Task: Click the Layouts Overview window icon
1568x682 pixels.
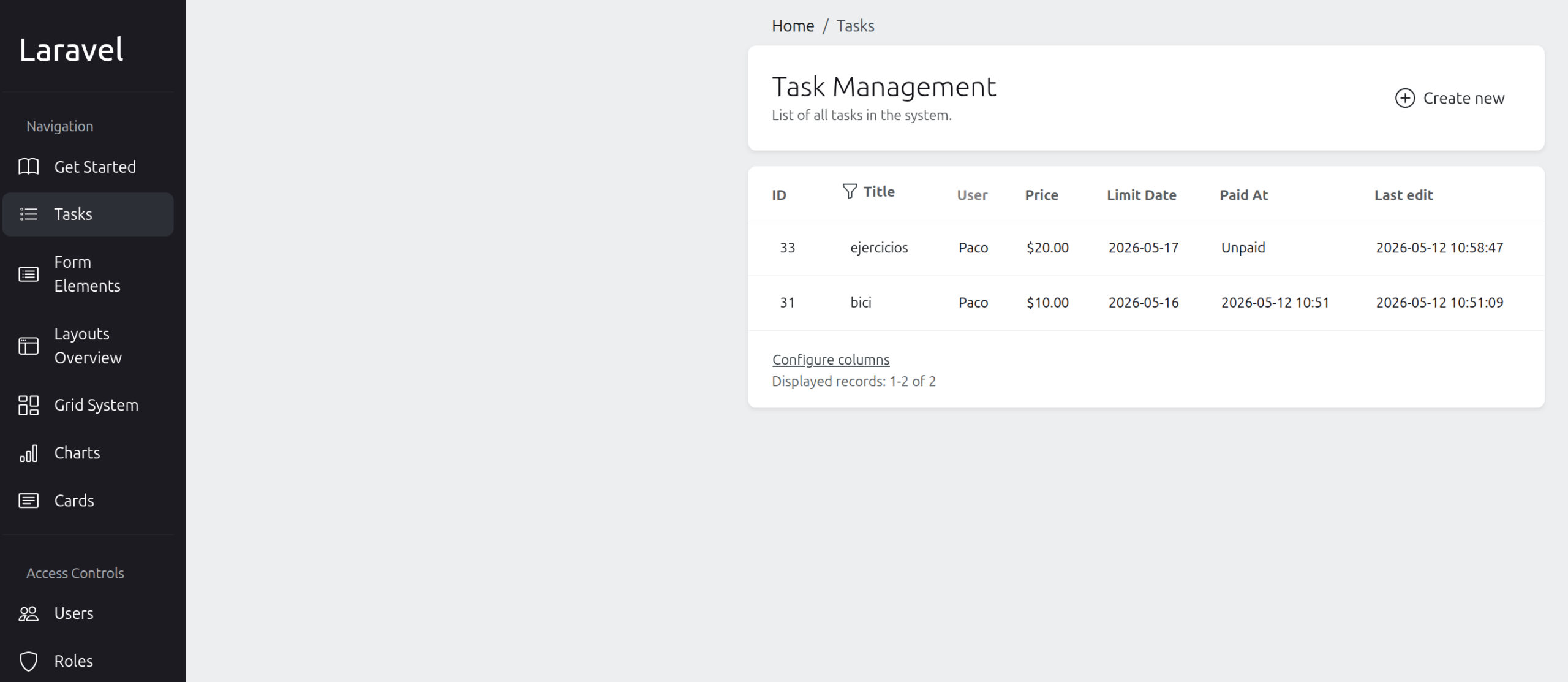Action: [x=28, y=346]
